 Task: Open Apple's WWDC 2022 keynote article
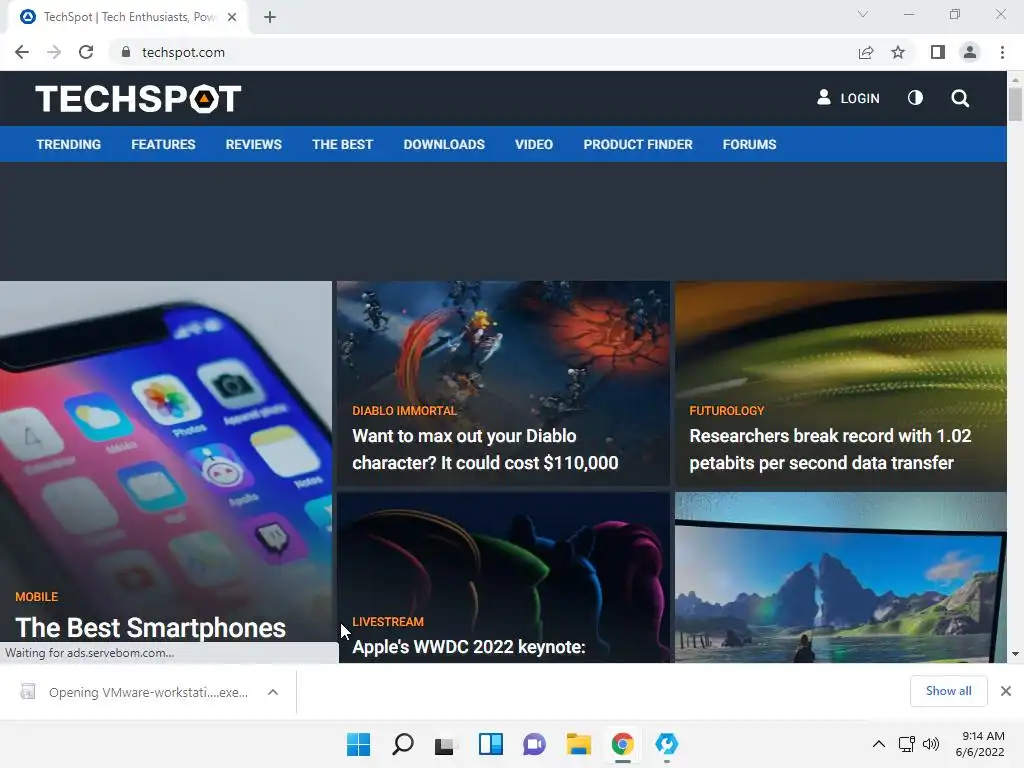[469, 647]
